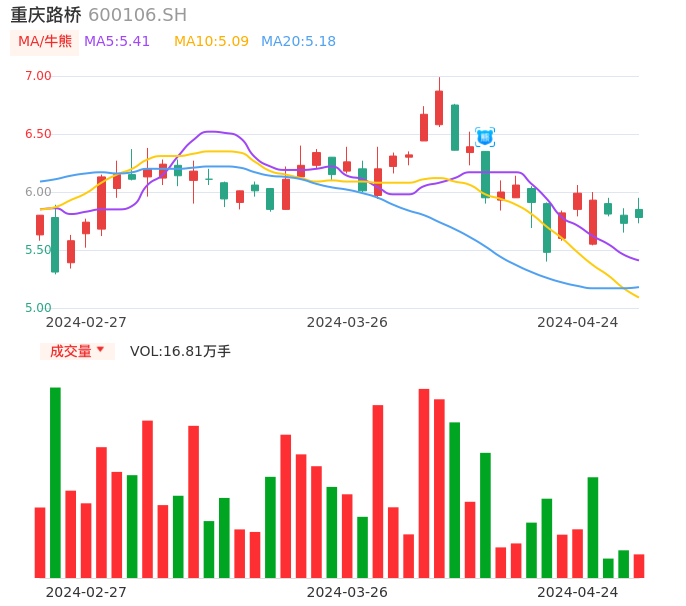Screen dimensions: 686x606
Task: Click the tallest green volume bar at far left
Action: [x=55, y=482]
